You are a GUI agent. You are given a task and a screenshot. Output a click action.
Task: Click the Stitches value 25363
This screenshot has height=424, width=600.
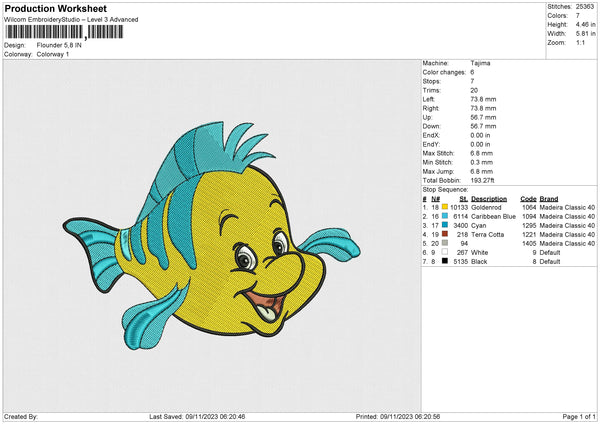[585, 7]
